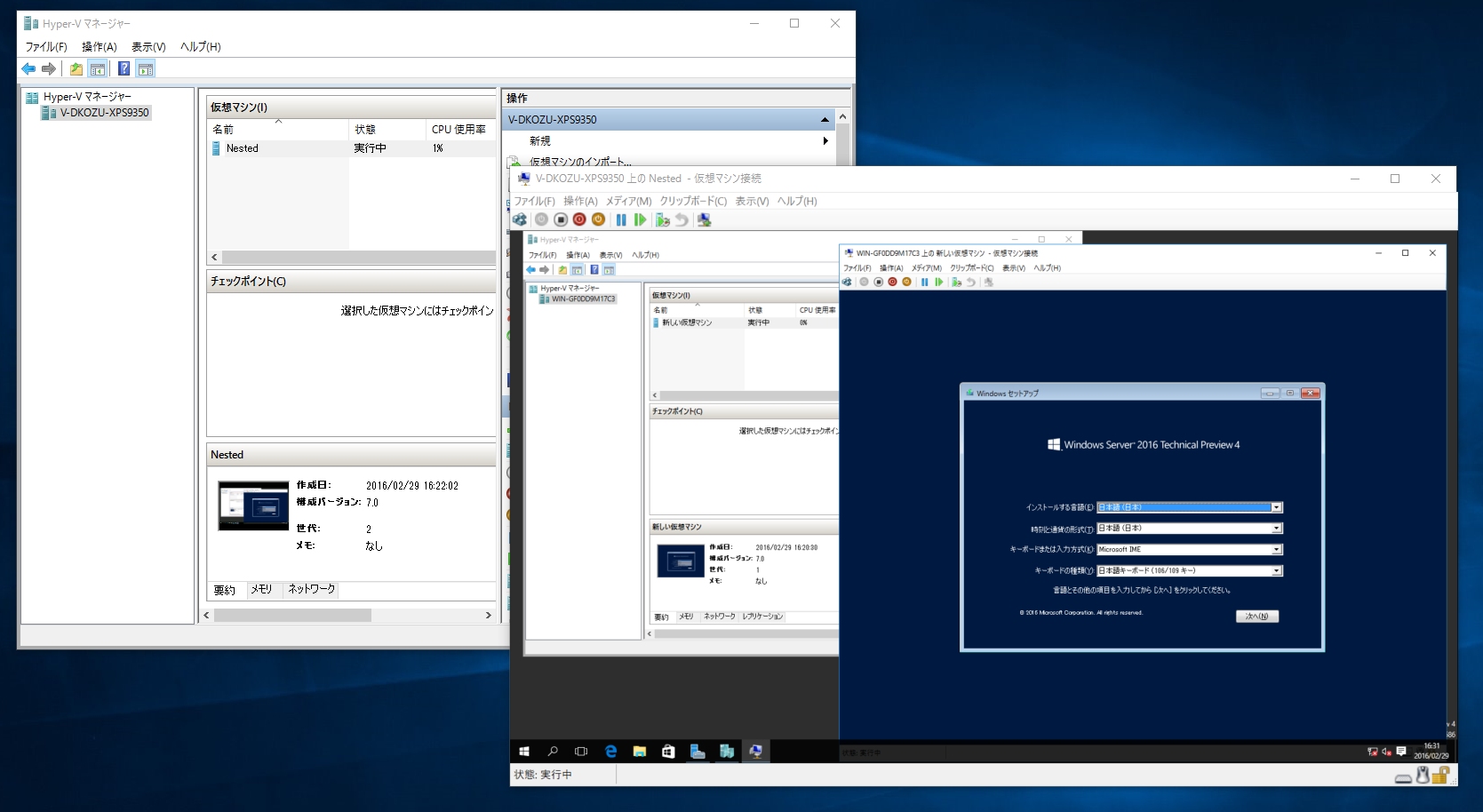This screenshot has height=812, width=1483.
Task: Click Nested VM thumbnail in host details pane
Action: point(254,506)
